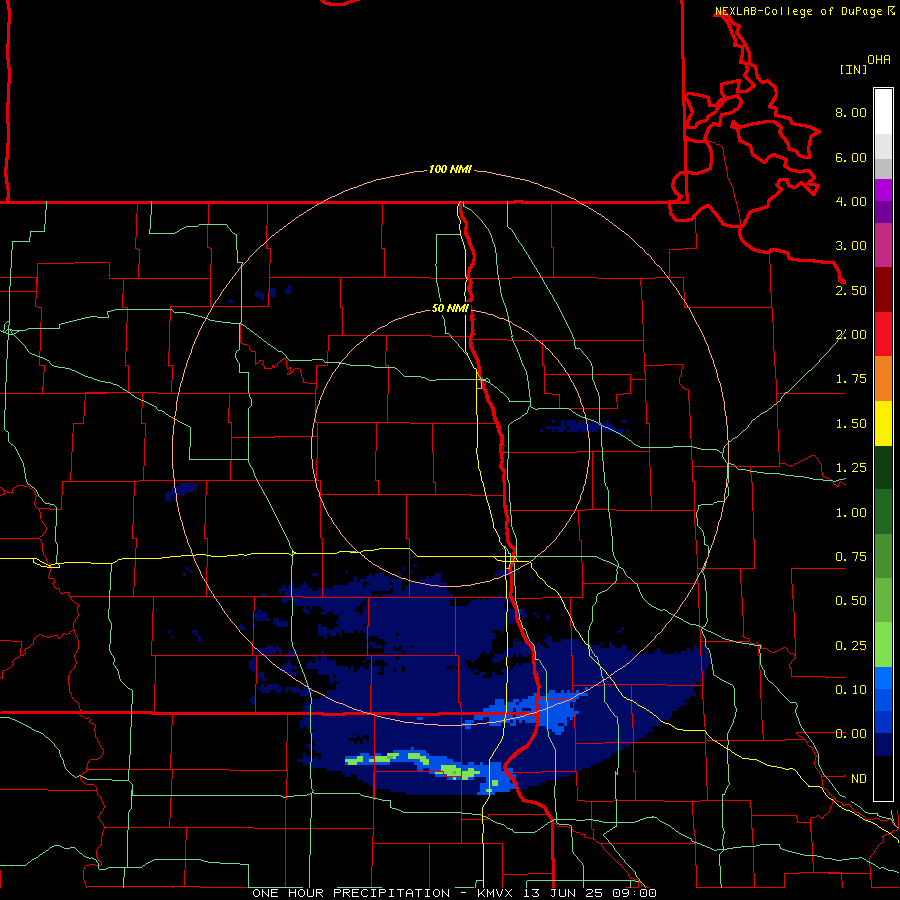The width and height of the screenshot is (900, 900).
Task: Select the white color bar segment
Action: pos(883,112)
